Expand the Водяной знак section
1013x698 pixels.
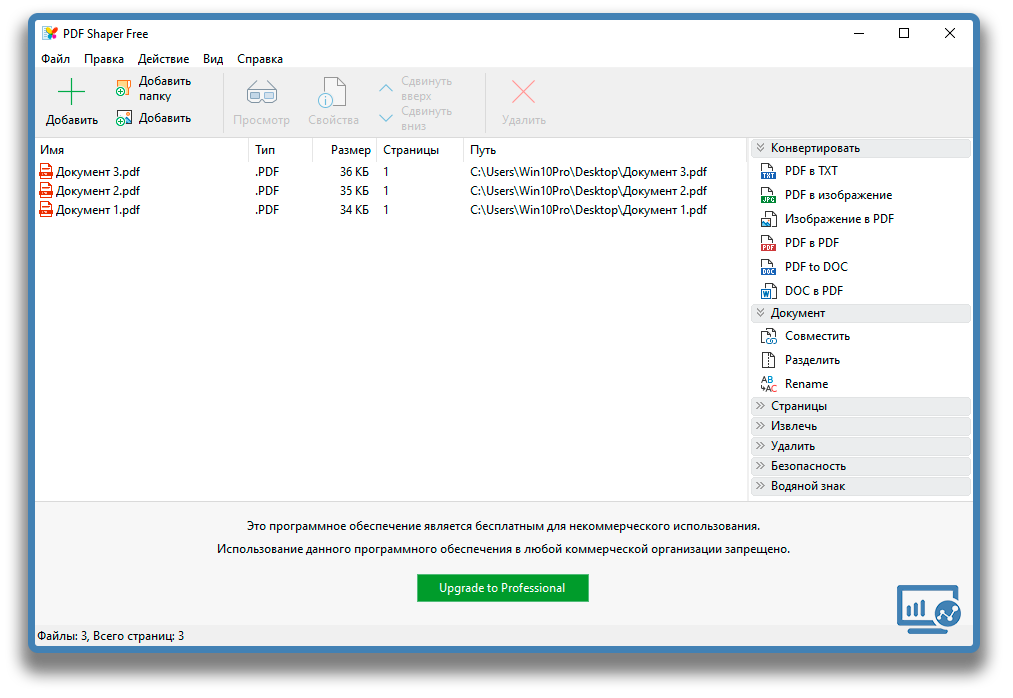pos(861,486)
